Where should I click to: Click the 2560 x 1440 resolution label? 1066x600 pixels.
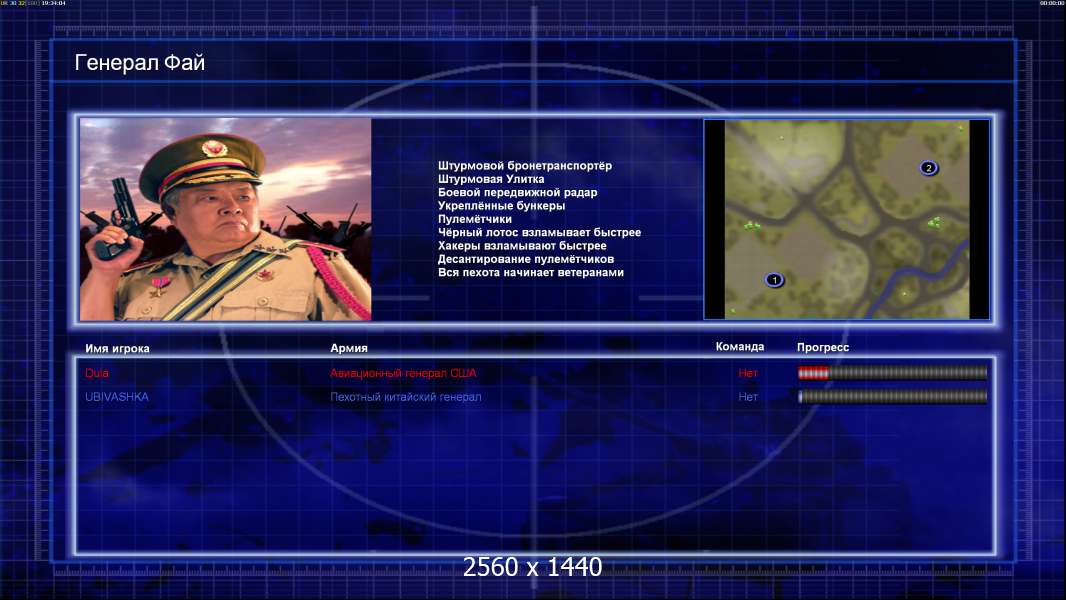tap(532, 567)
